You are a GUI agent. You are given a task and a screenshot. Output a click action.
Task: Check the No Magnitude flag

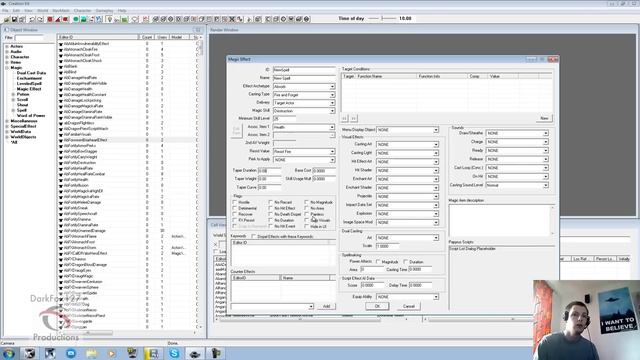click(x=307, y=202)
